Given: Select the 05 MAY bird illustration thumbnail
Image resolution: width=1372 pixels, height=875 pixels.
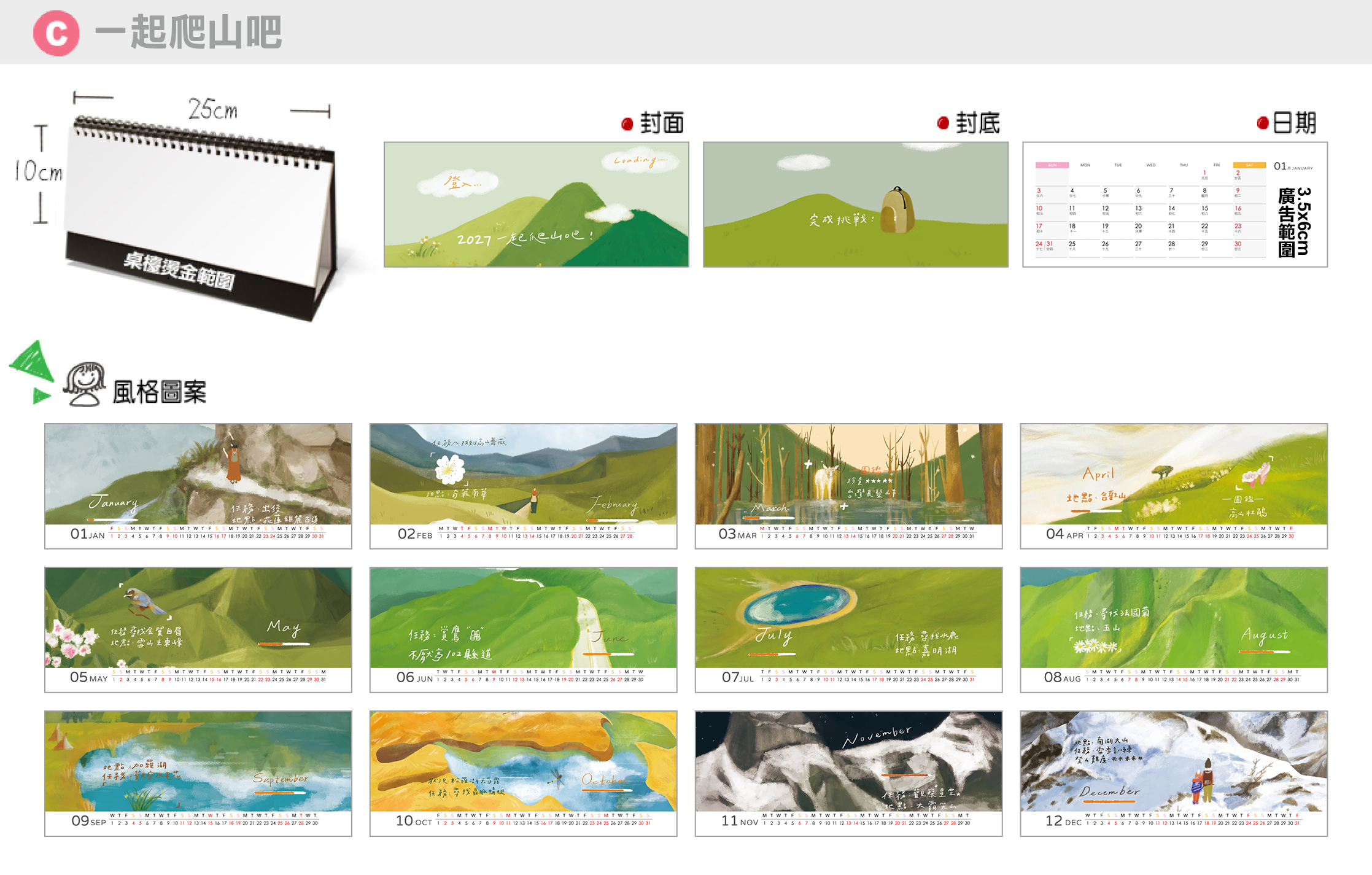Looking at the screenshot, I should pos(198,629).
